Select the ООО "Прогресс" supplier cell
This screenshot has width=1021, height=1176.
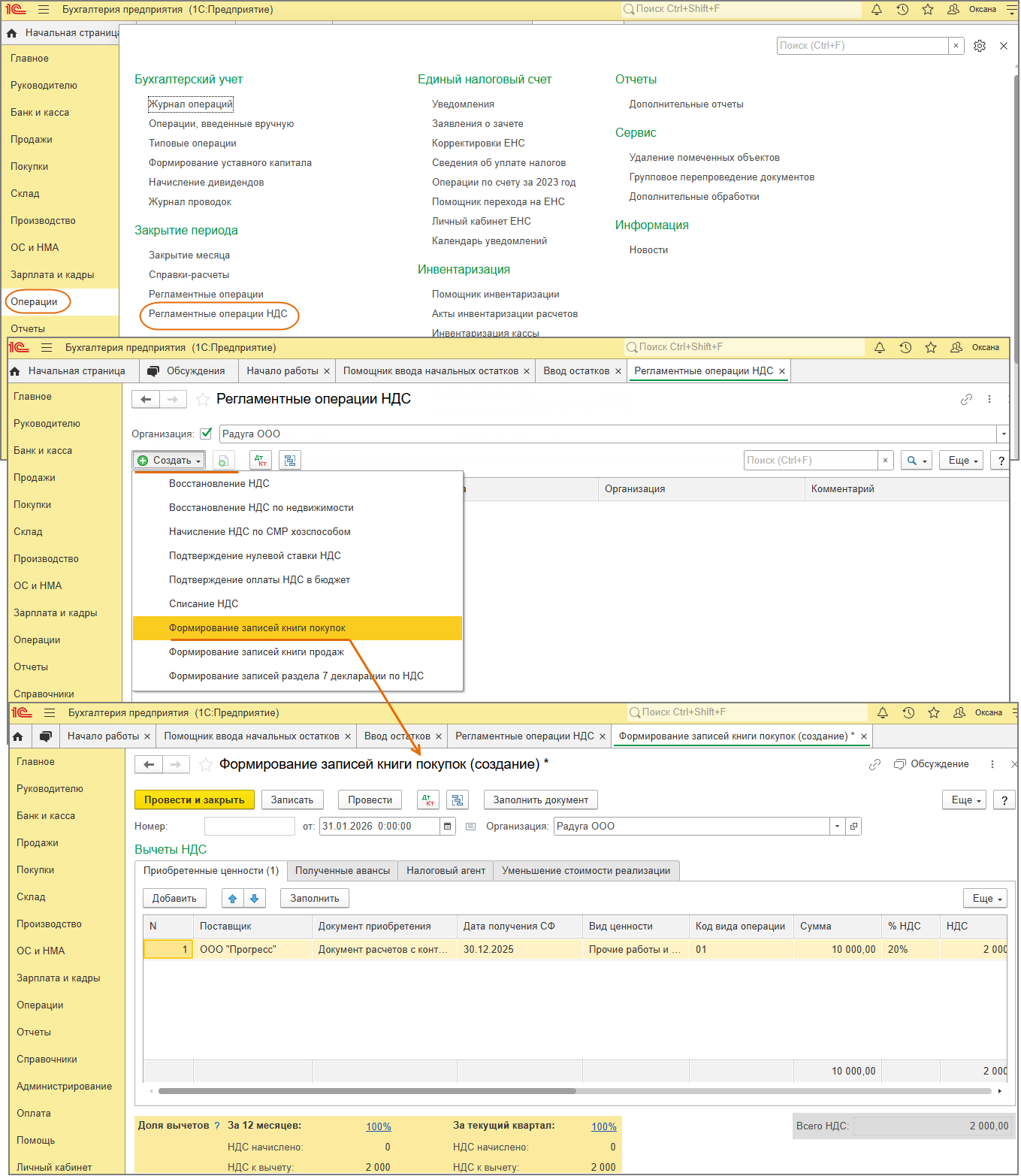point(253,950)
